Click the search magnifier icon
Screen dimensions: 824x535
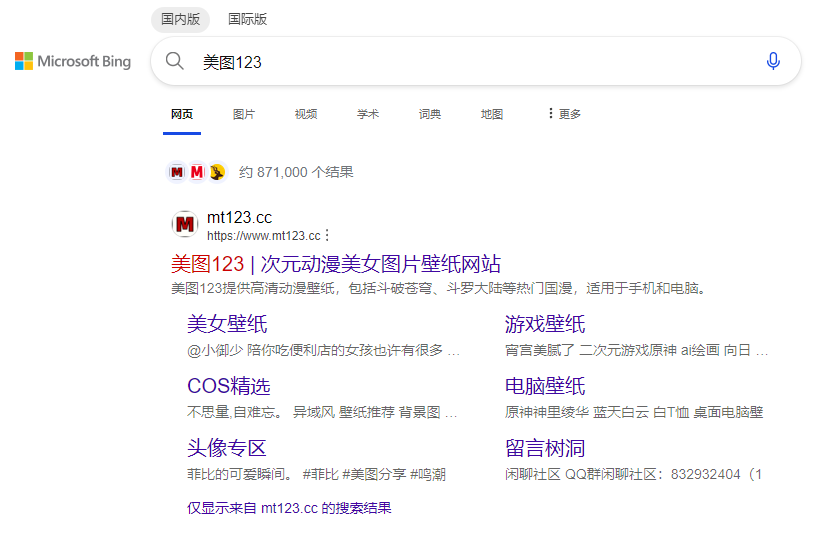pyautogui.click(x=175, y=61)
